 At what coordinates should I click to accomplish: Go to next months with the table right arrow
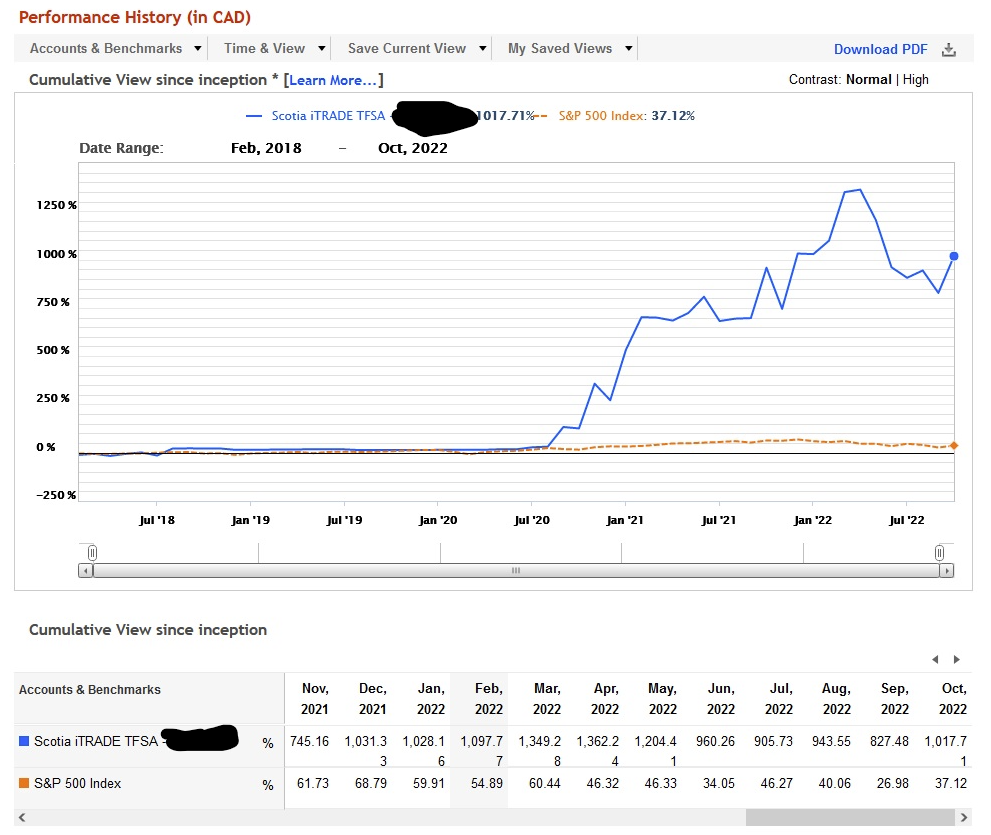tap(957, 659)
